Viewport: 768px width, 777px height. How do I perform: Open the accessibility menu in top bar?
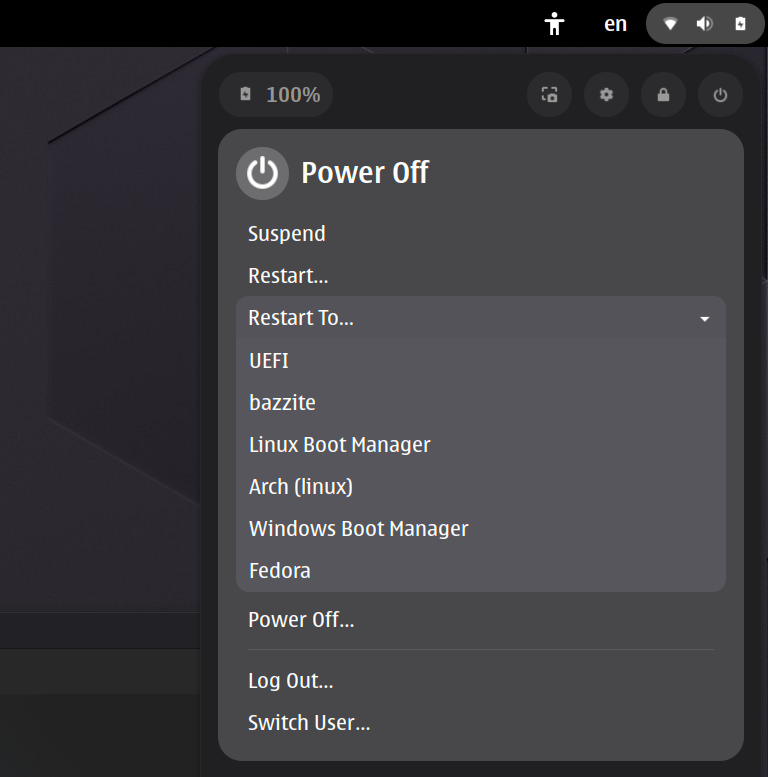[x=554, y=24]
